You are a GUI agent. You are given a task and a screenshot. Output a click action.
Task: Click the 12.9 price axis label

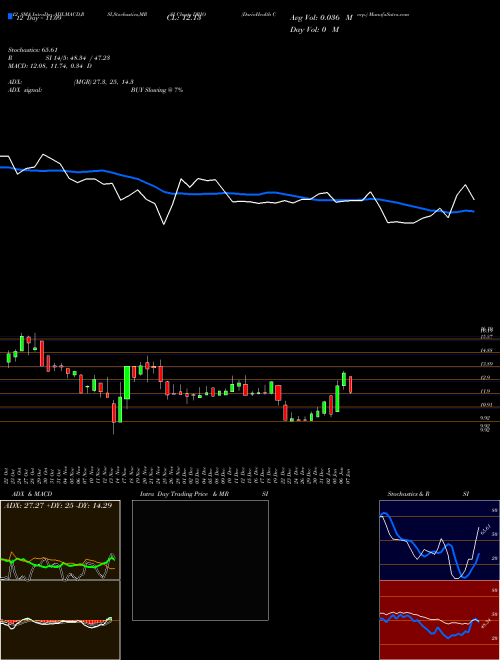487,378
